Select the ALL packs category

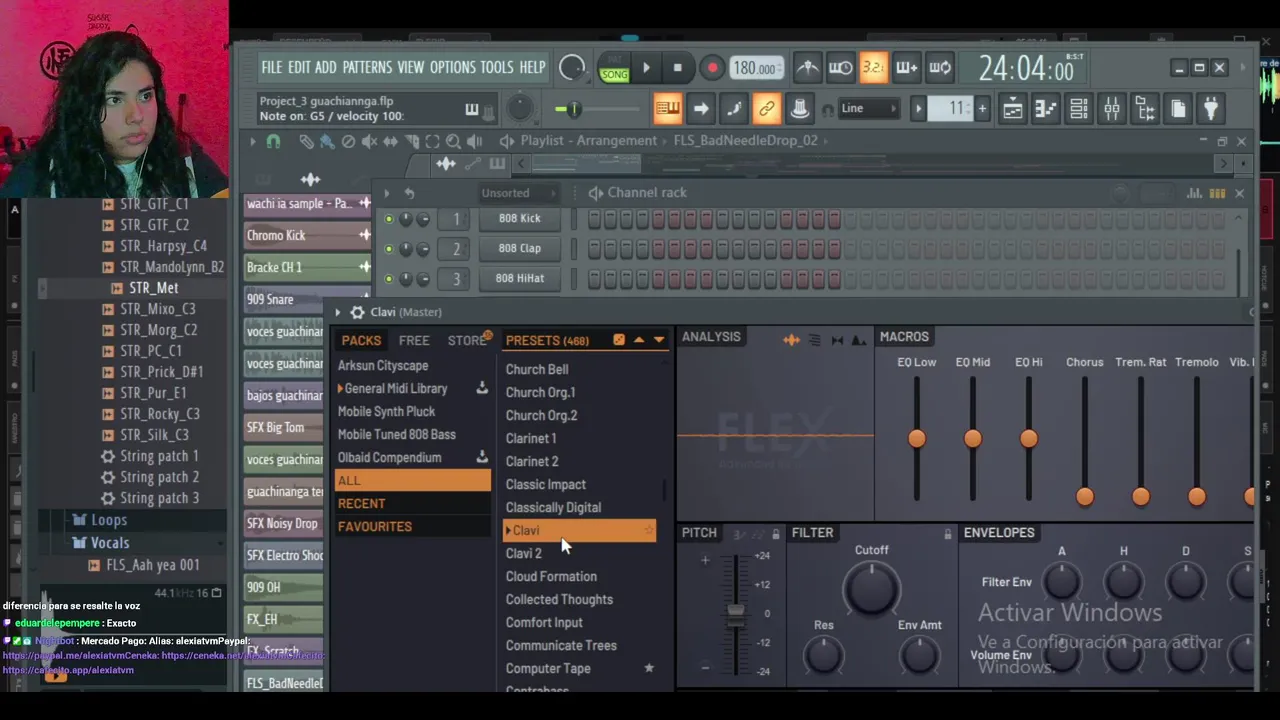point(413,481)
